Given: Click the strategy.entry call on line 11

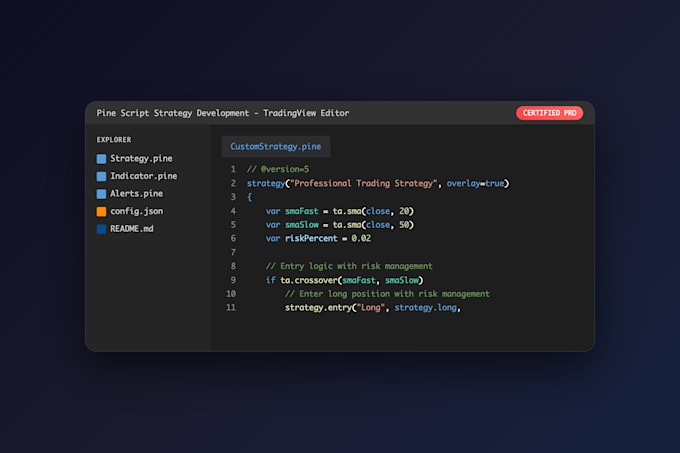Looking at the screenshot, I should [x=318, y=308].
